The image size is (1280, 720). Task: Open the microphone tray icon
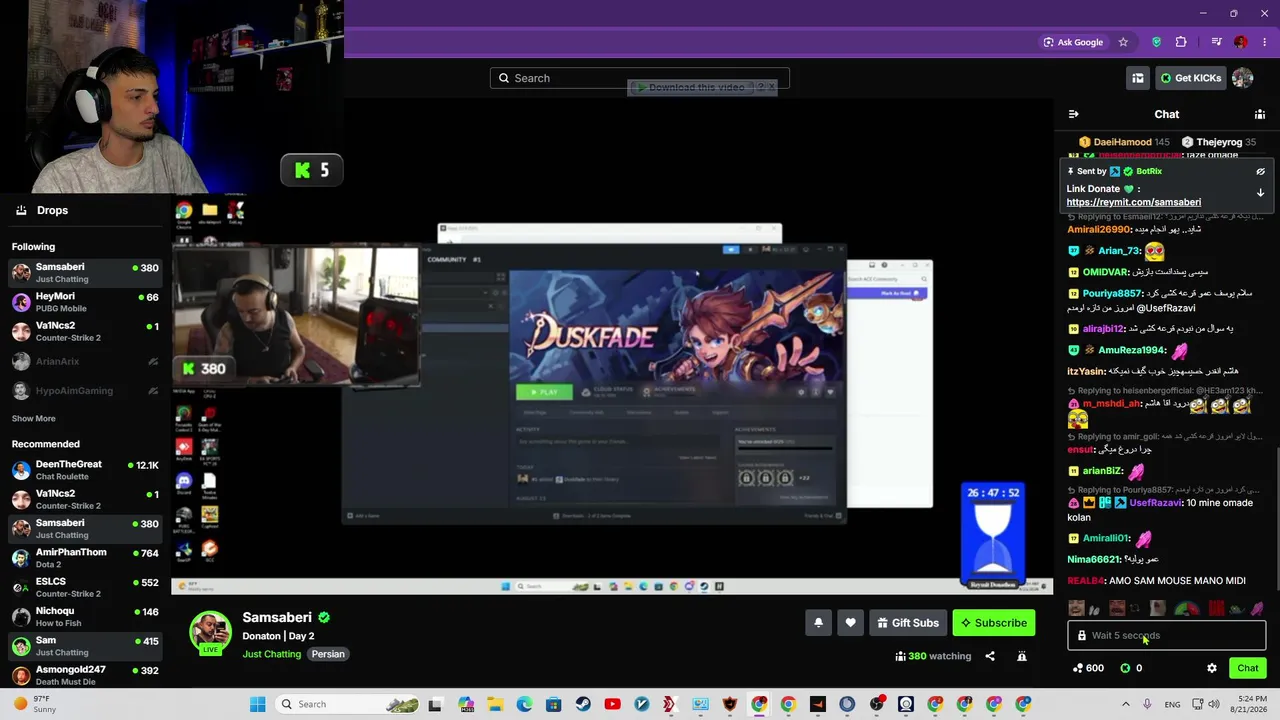point(1148,704)
